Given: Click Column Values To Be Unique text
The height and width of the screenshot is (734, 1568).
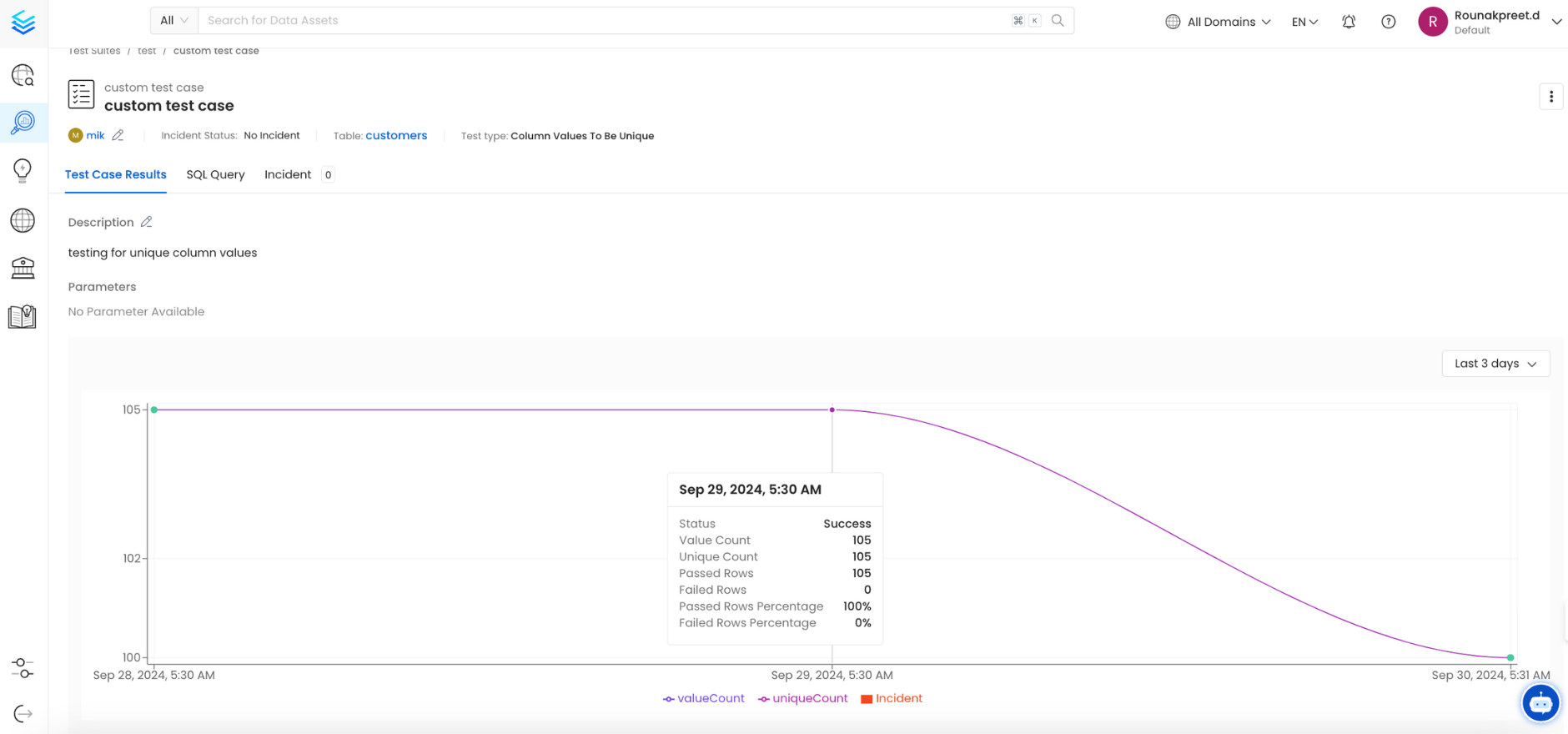Looking at the screenshot, I should coord(582,136).
